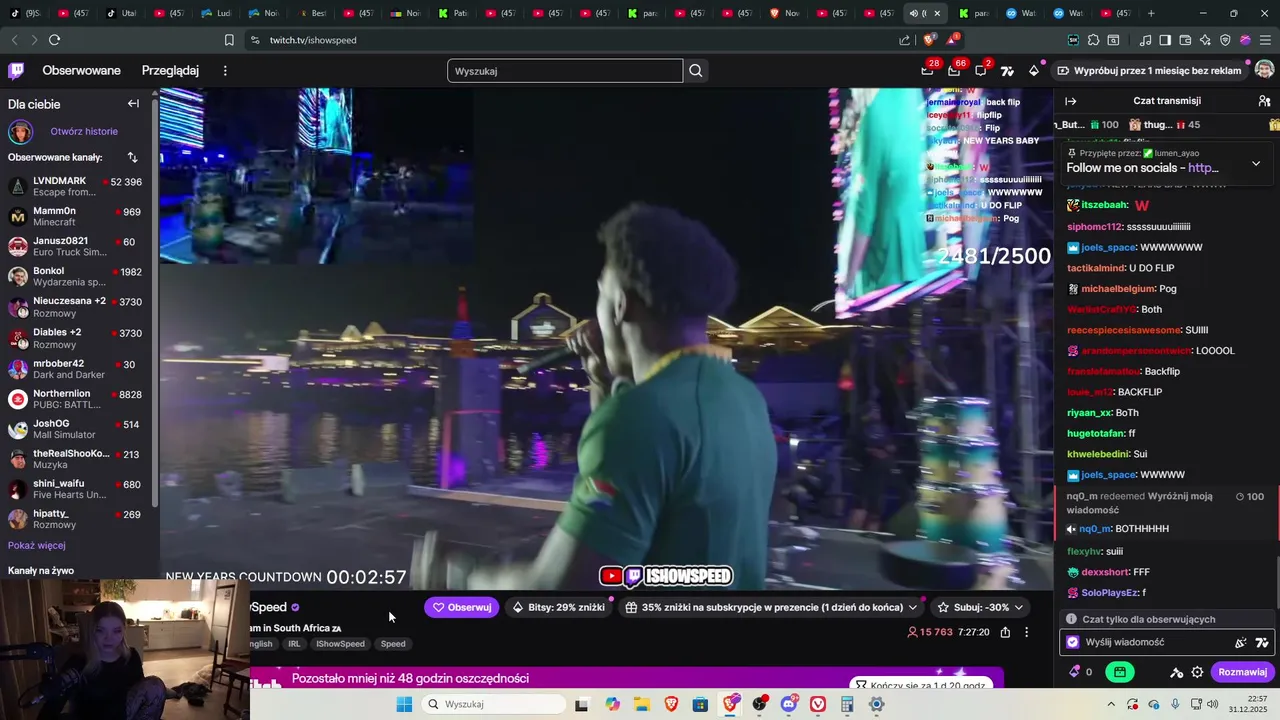
Task: Open the Brave browser hamburger menu
Action: tap(1265, 40)
